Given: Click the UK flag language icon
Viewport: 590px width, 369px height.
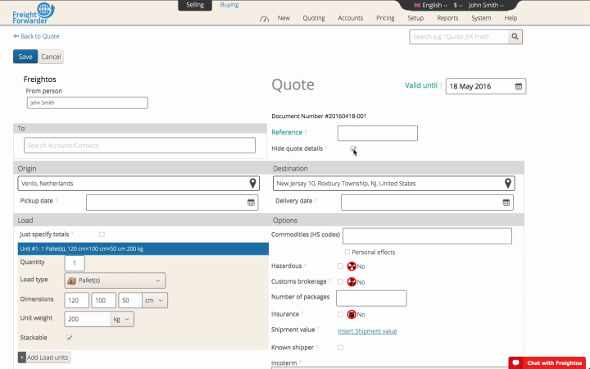Looking at the screenshot, I should (x=417, y=5).
